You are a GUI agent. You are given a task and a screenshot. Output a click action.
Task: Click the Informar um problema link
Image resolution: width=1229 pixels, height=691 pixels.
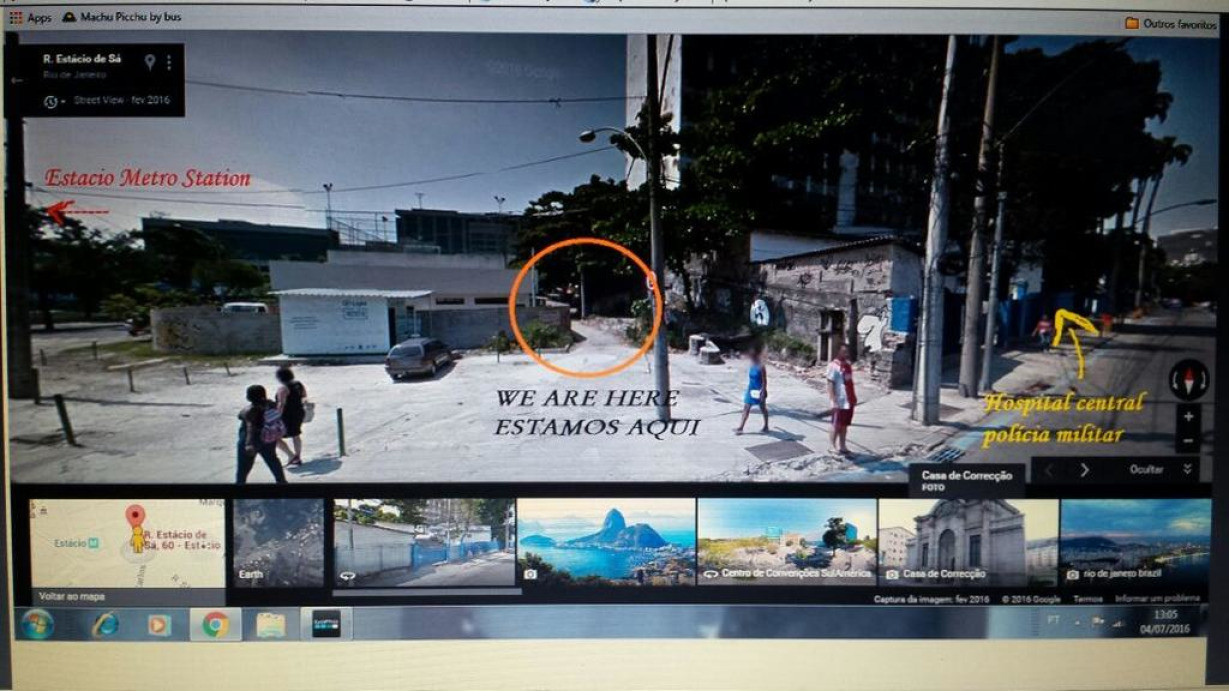(x=1157, y=599)
